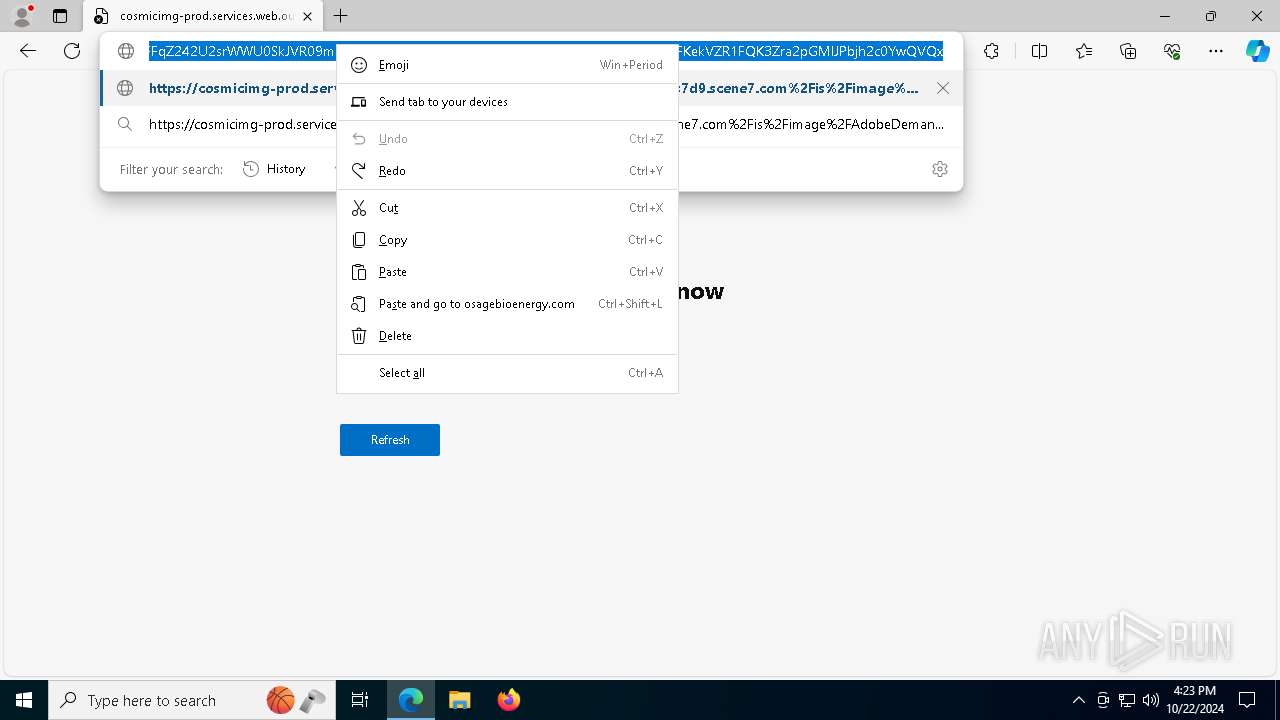Choose Cut from the context menu
1280x720 pixels.
(x=507, y=208)
